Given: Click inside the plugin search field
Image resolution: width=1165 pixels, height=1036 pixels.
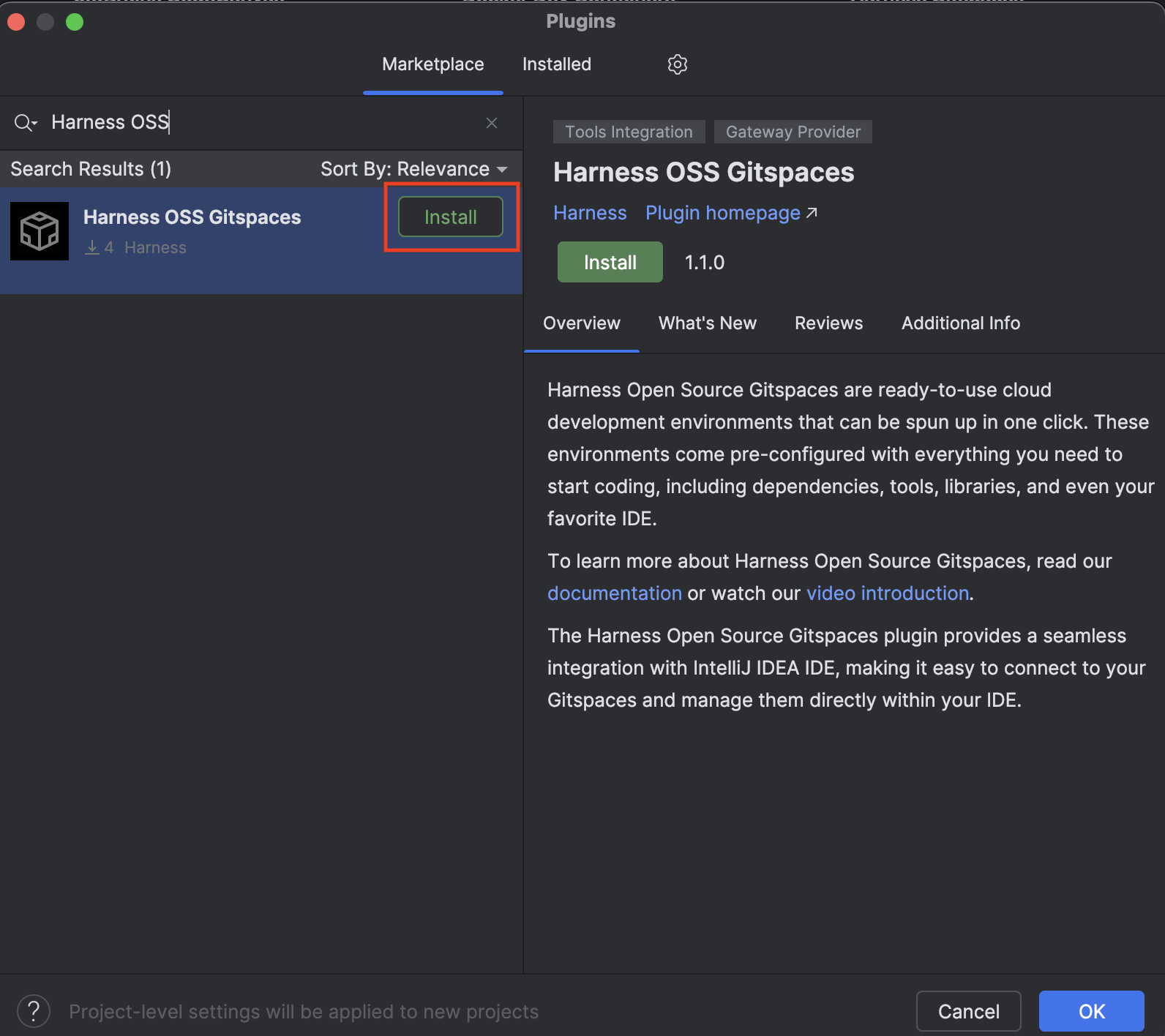Looking at the screenshot, I should click(263, 122).
